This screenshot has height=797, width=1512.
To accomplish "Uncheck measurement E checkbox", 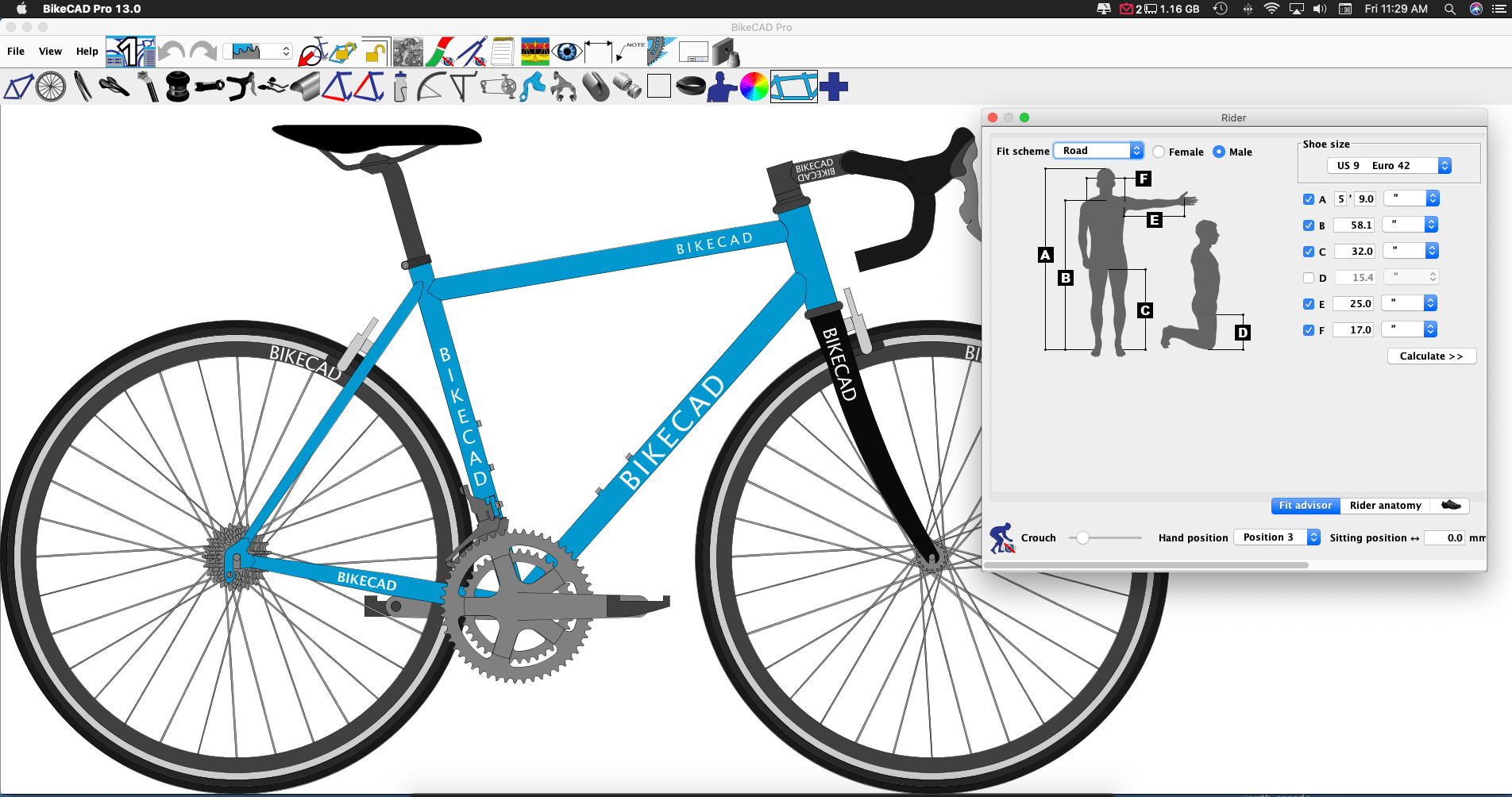I will point(1309,304).
